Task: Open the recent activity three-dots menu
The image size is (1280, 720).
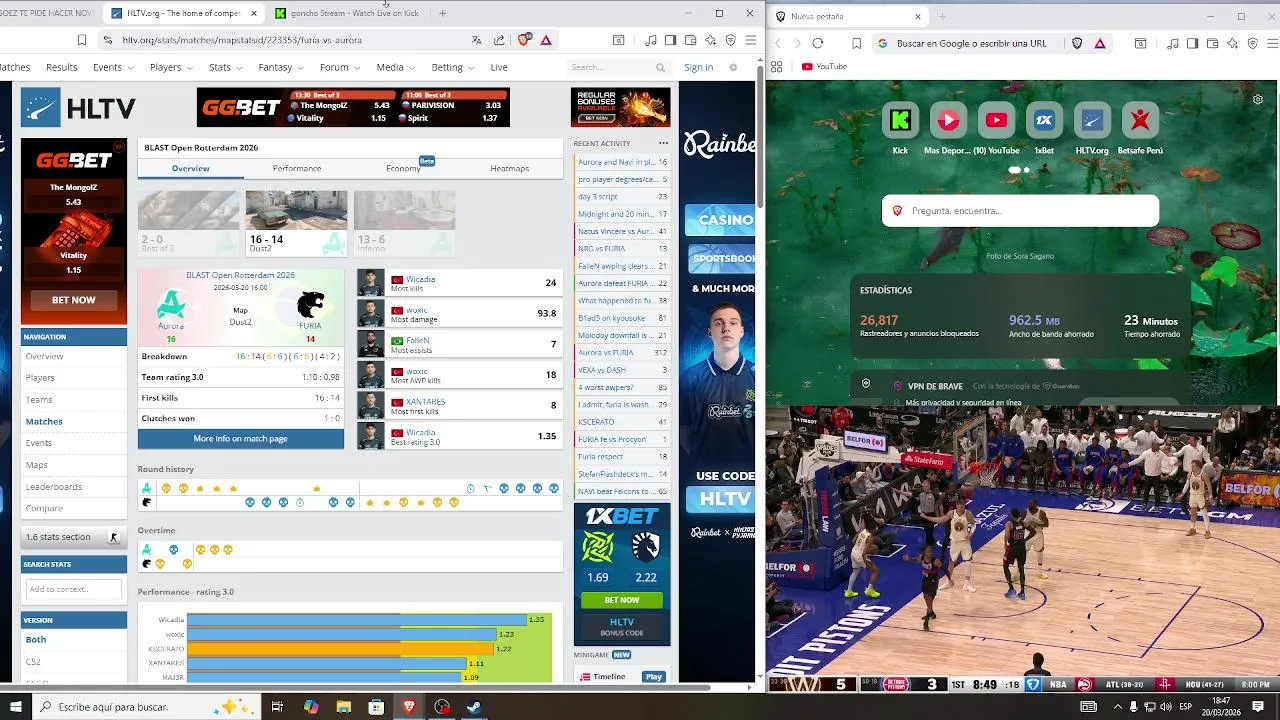Action: (x=663, y=143)
